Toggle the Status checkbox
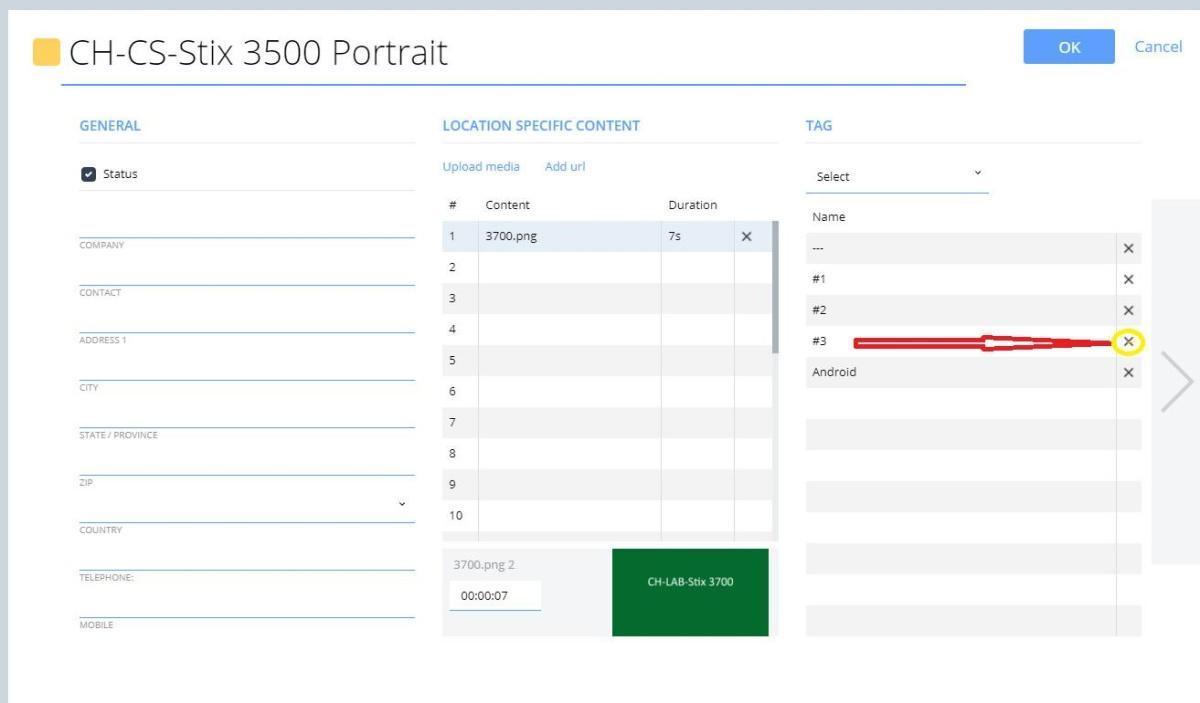 88,174
